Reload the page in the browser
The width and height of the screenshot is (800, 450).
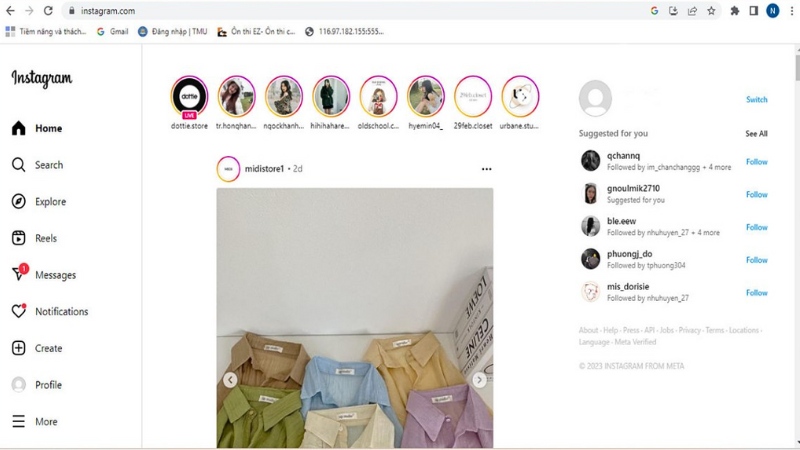tap(48, 11)
